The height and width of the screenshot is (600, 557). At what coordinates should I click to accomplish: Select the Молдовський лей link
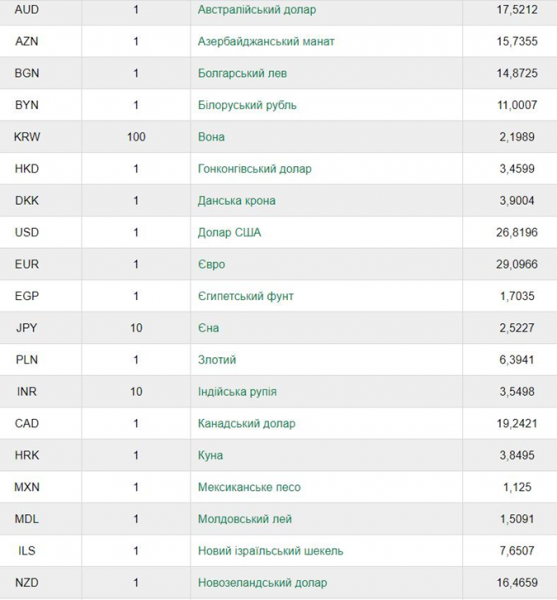click(245, 519)
